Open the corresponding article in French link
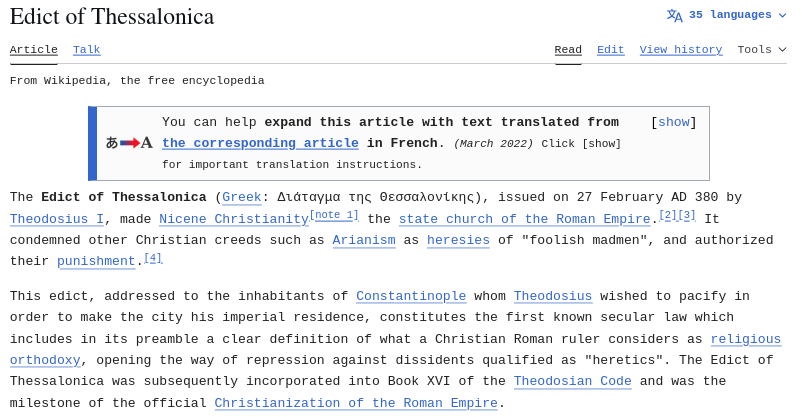Image resolution: width=802 pixels, height=417 pixels. point(260,143)
